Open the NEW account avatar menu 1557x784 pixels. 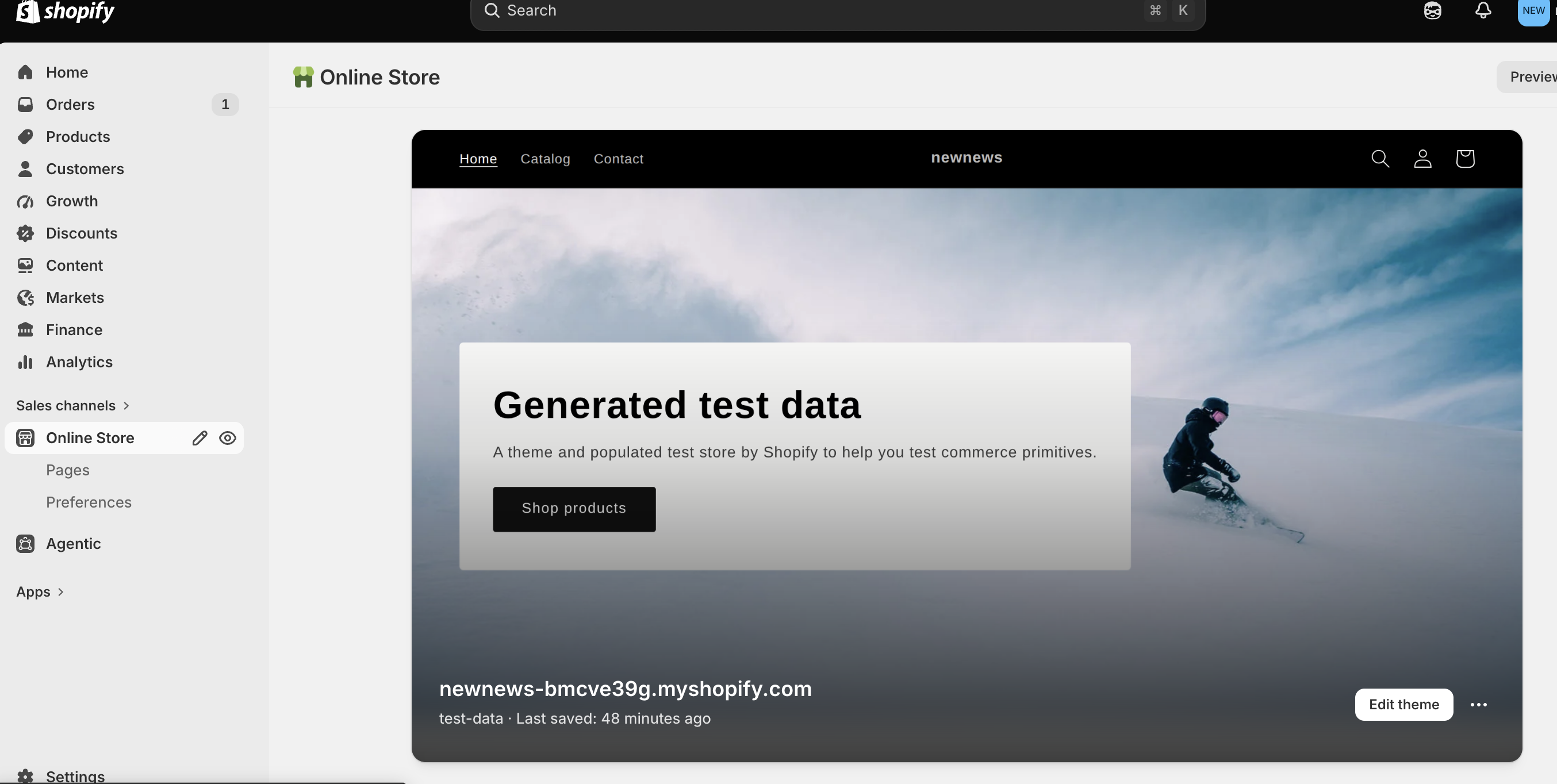[1533, 11]
